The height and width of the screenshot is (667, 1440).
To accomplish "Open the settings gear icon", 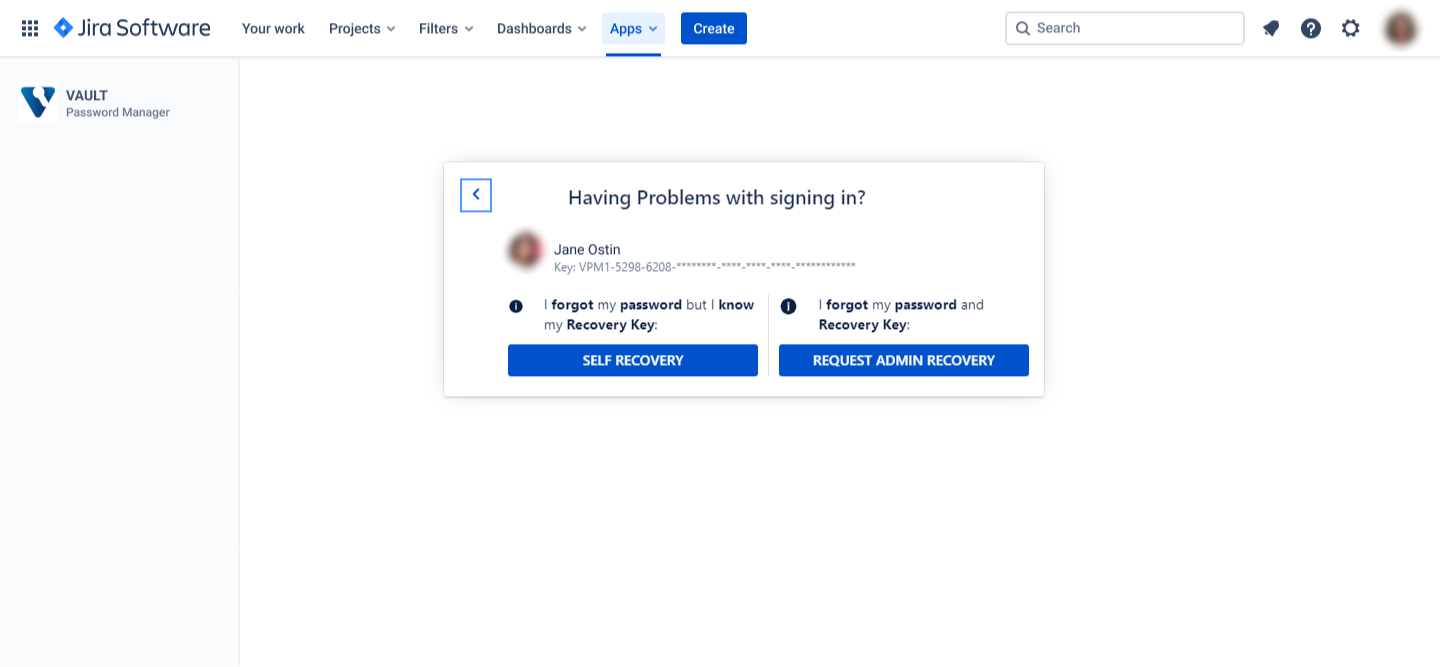I will pyautogui.click(x=1351, y=28).
